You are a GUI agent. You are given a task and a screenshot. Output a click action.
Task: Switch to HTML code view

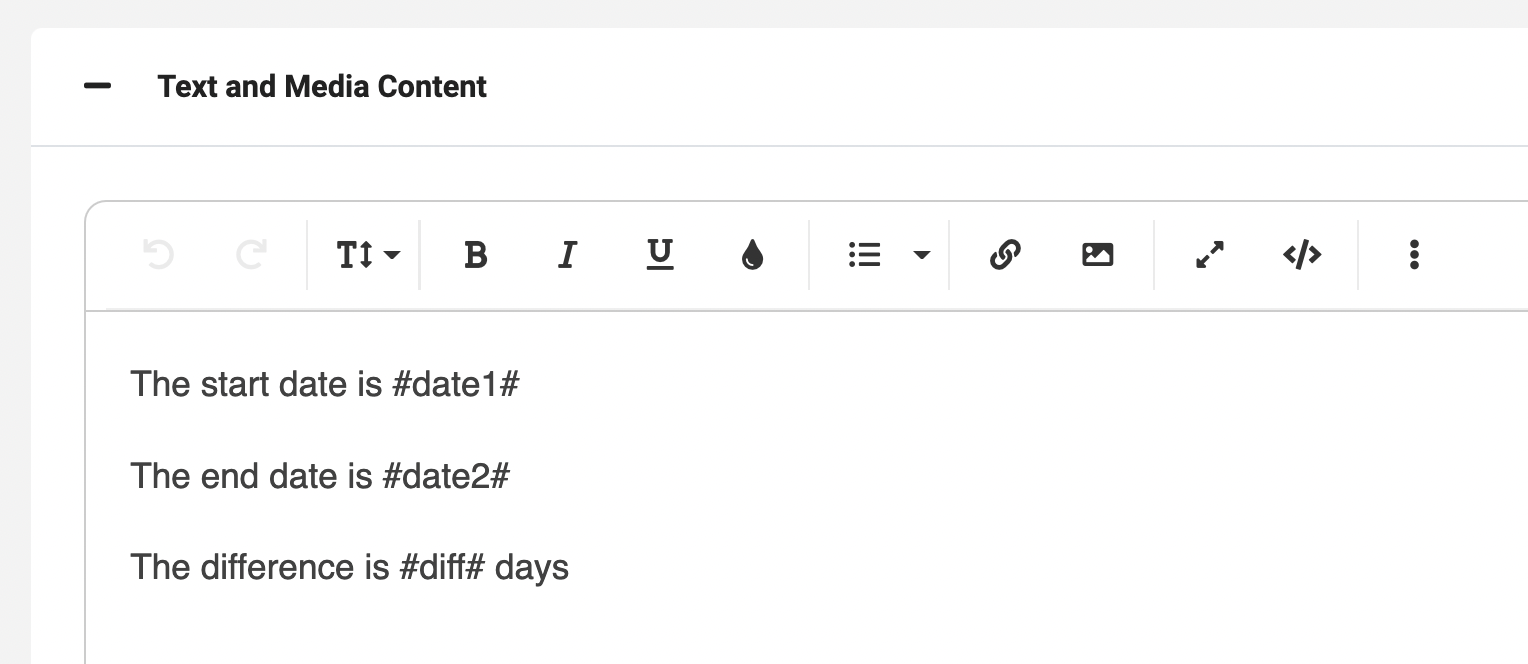pyautogui.click(x=1302, y=255)
